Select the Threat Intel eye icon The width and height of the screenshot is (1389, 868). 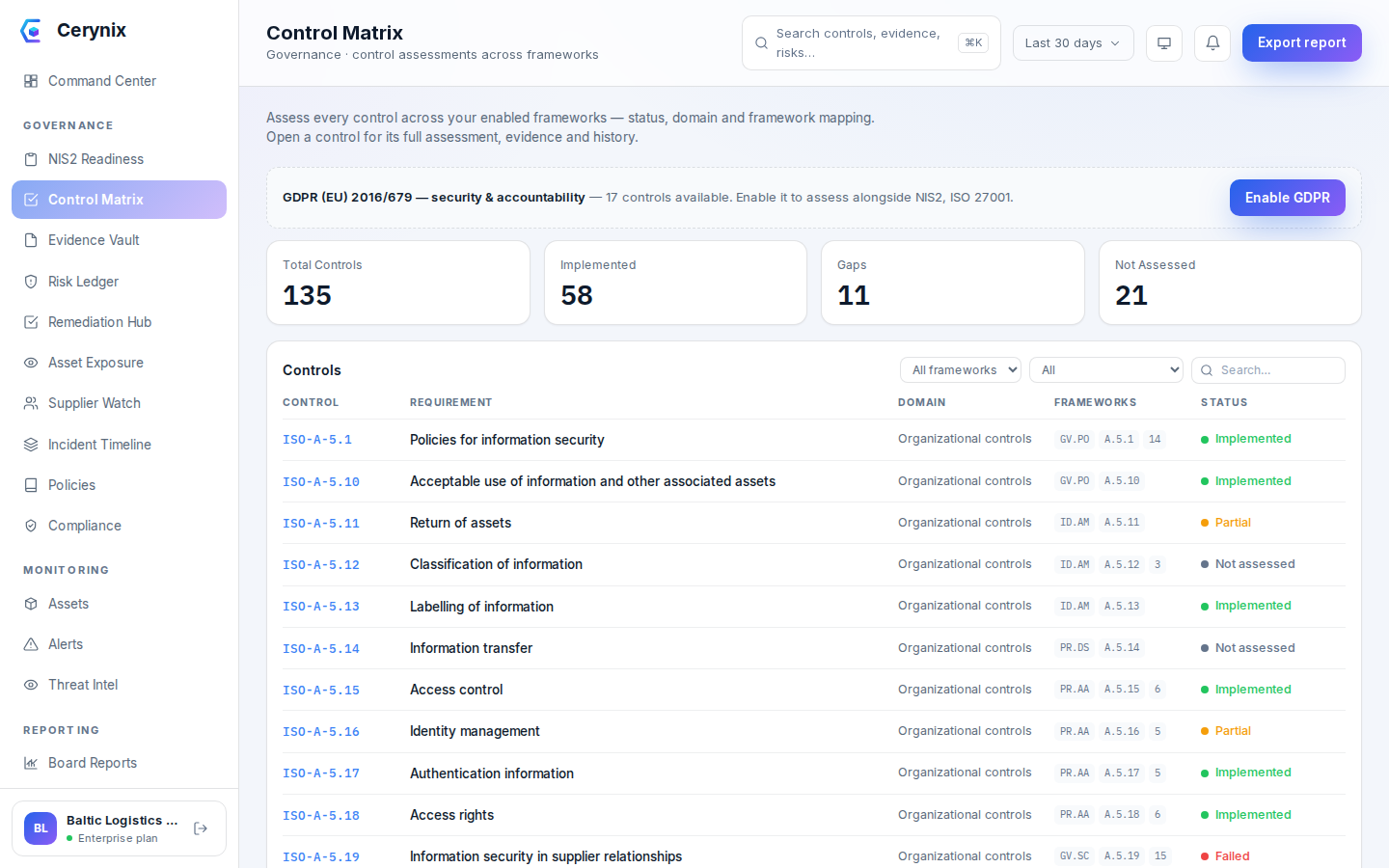pos(31,685)
